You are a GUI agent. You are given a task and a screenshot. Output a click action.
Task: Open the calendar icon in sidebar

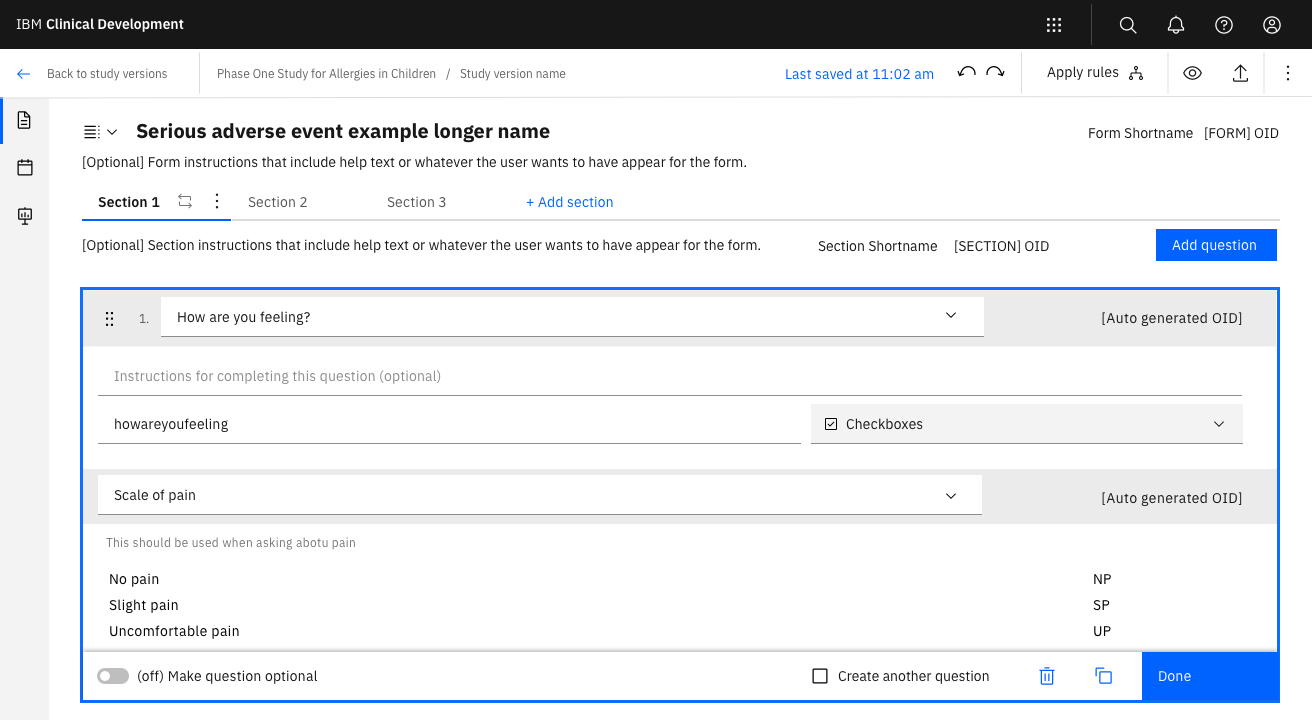coord(25,168)
